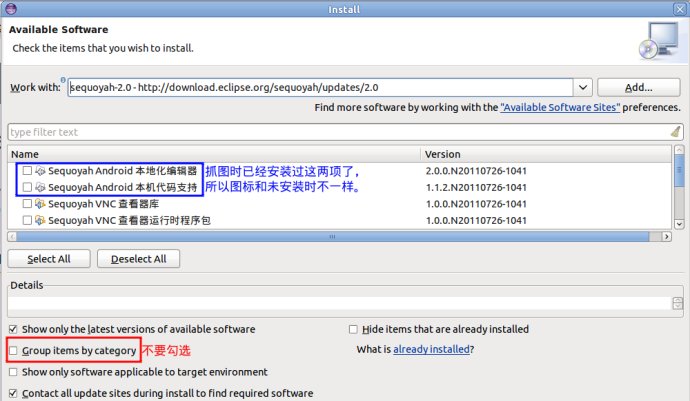
Task: Click Select All button
Action: tap(49, 259)
